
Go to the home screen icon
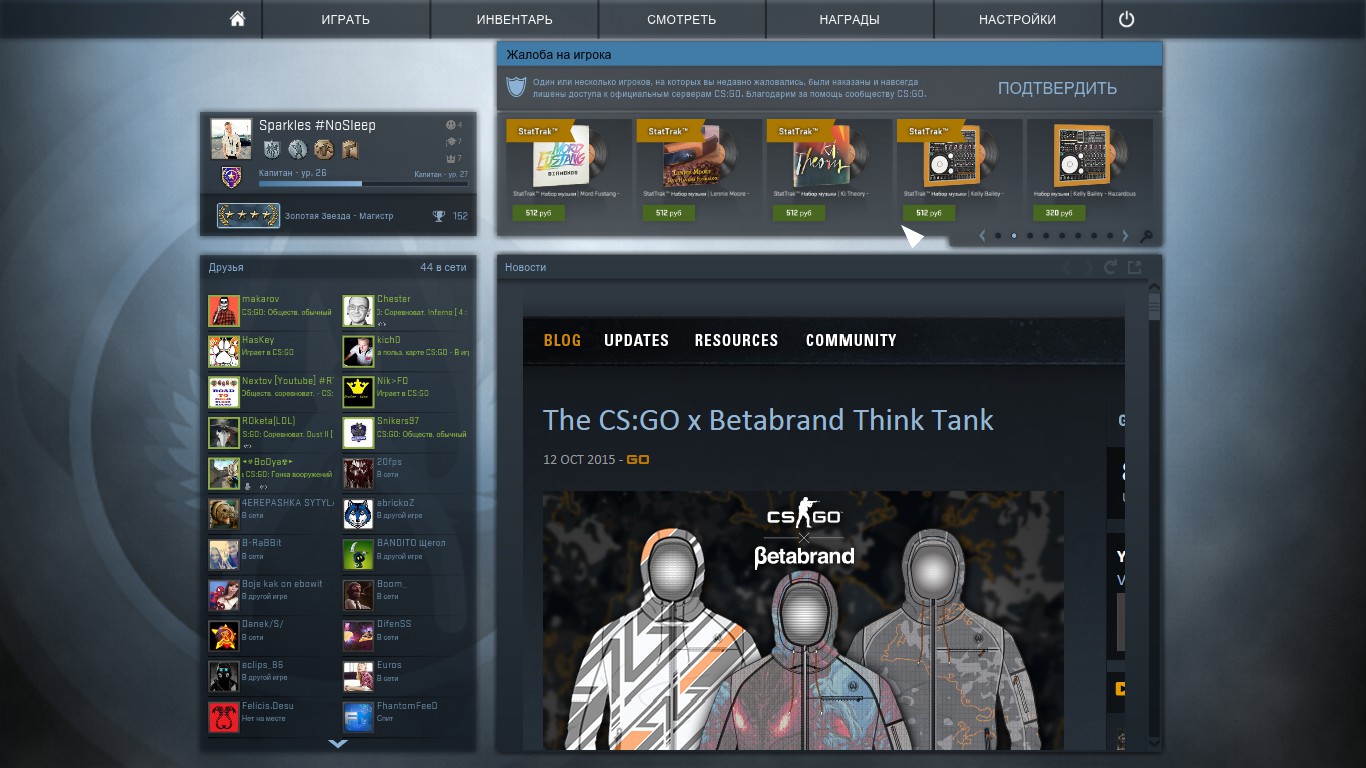[x=237, y=19]
